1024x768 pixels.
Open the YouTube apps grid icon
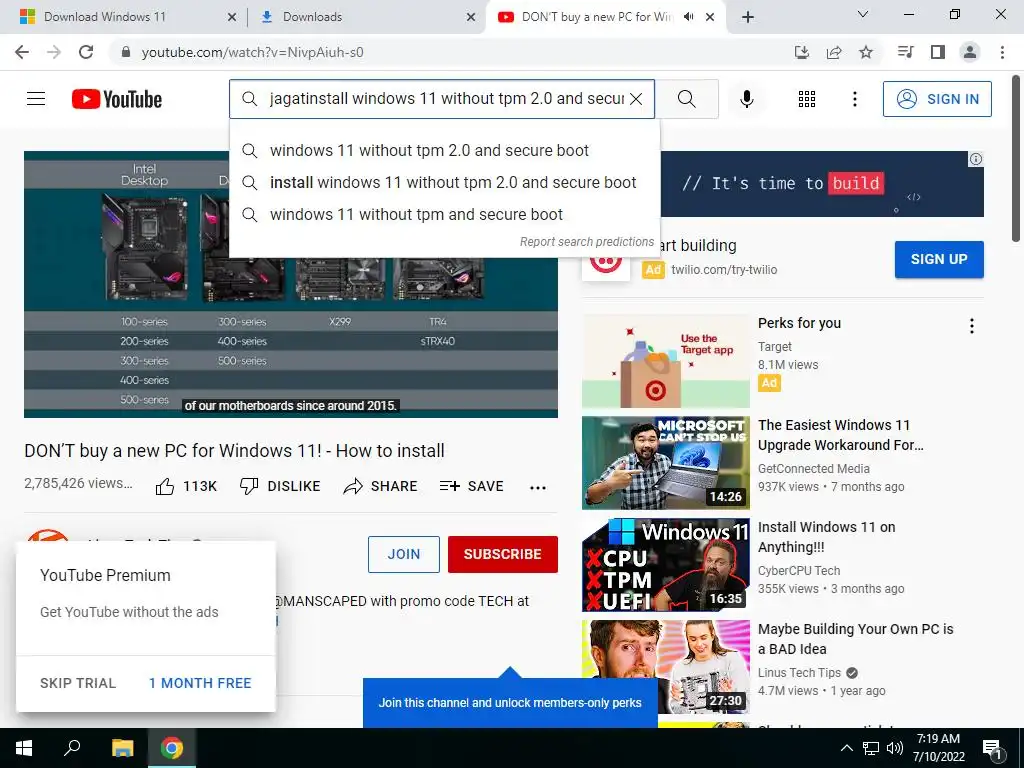[807, 99]
